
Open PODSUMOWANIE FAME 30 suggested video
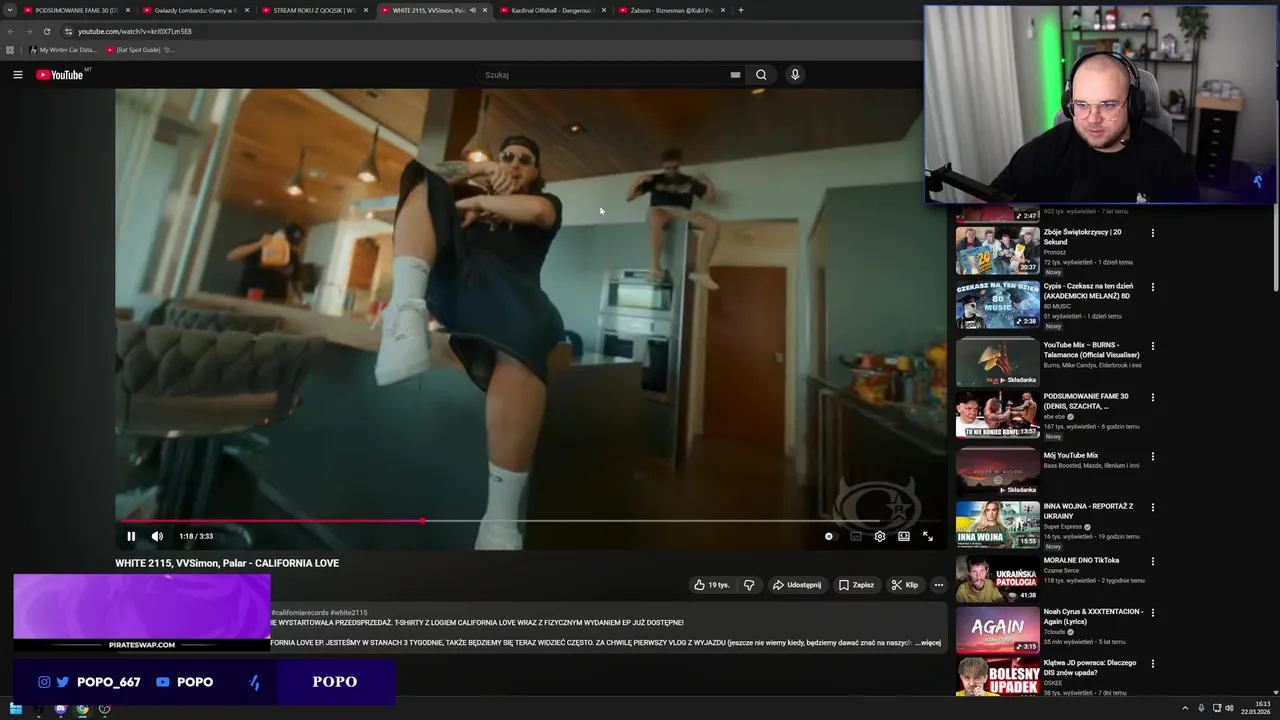click(x=997, y=414)
